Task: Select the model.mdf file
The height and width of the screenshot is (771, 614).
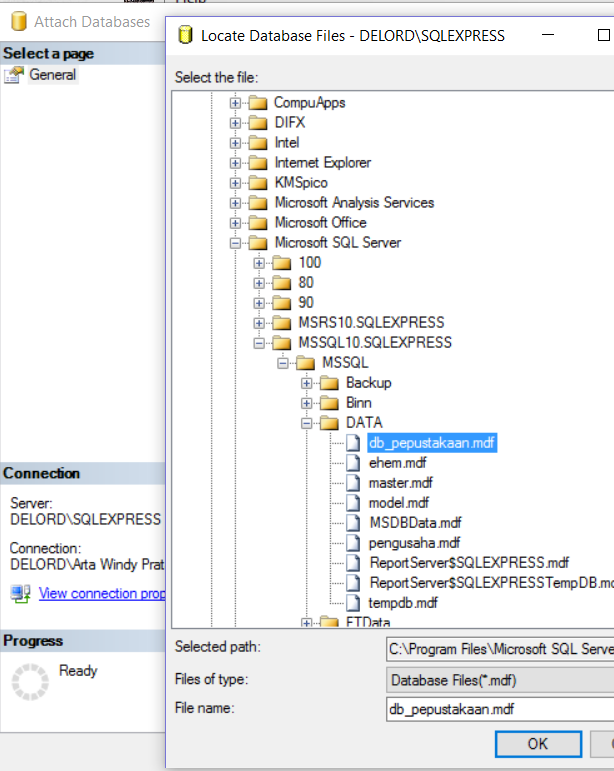Action: click(x=399, y=503)
